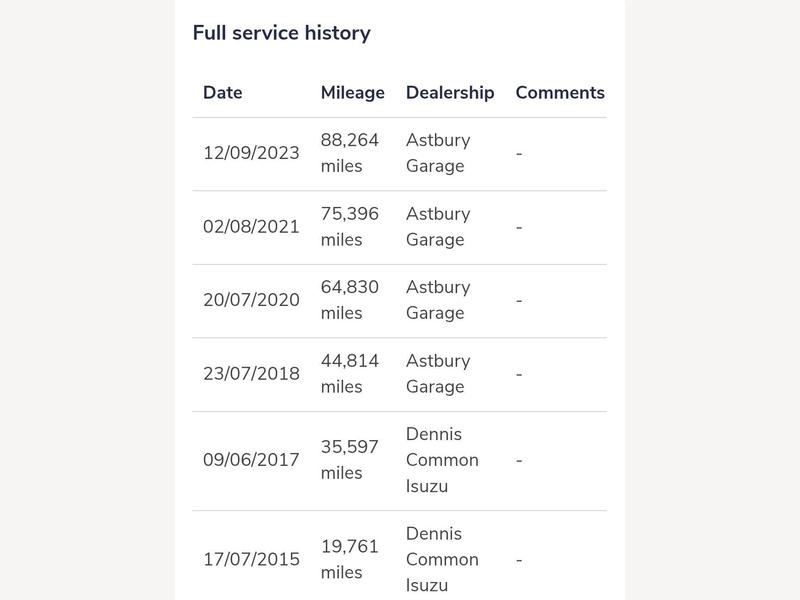The image size is (800, 600).
Task: Click the 19,761 miles entry
Action: click(x=349, y=559)
